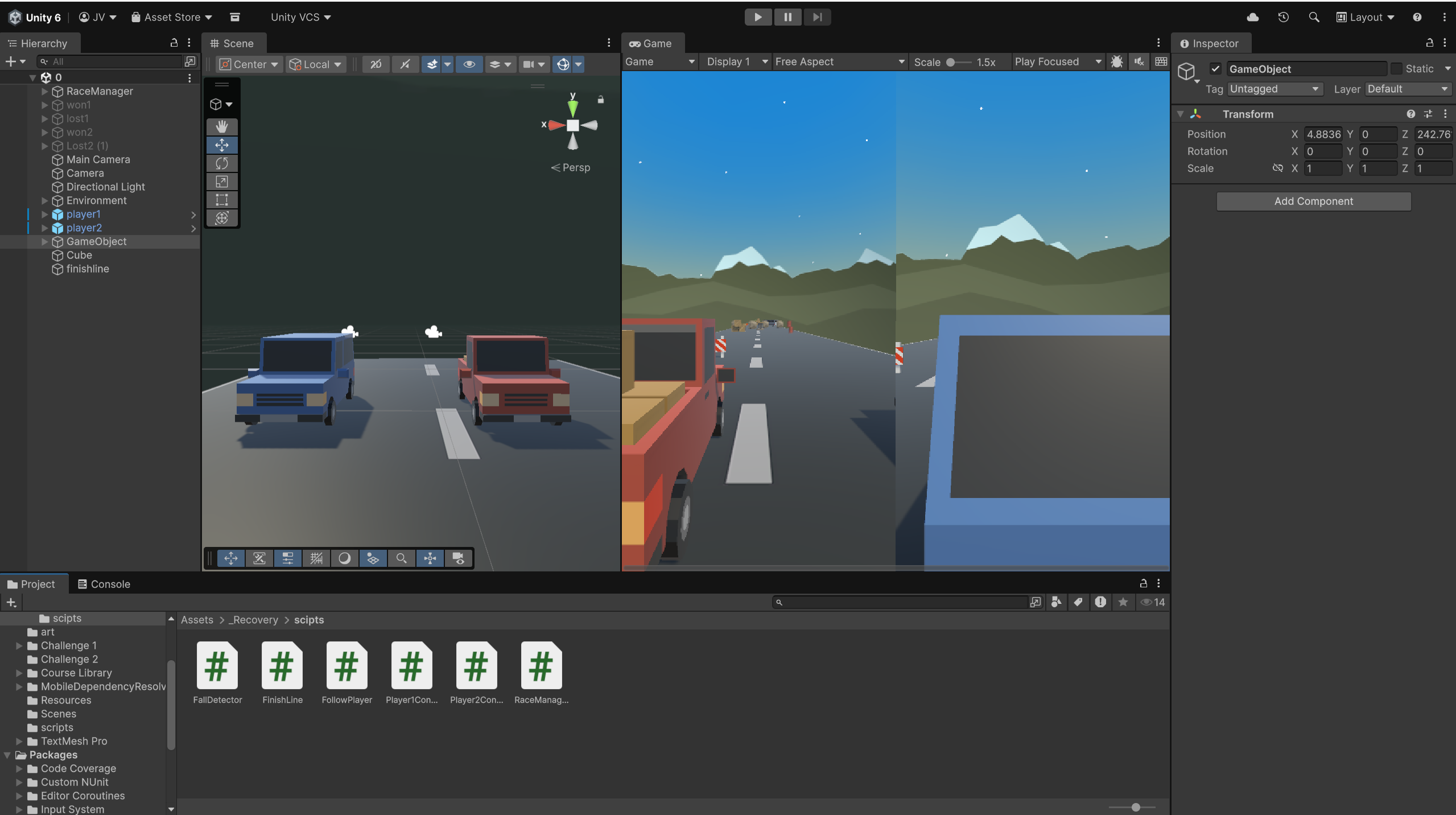Click the Add Component button
Screen dimensions: 1456x815
point(1313,201)
